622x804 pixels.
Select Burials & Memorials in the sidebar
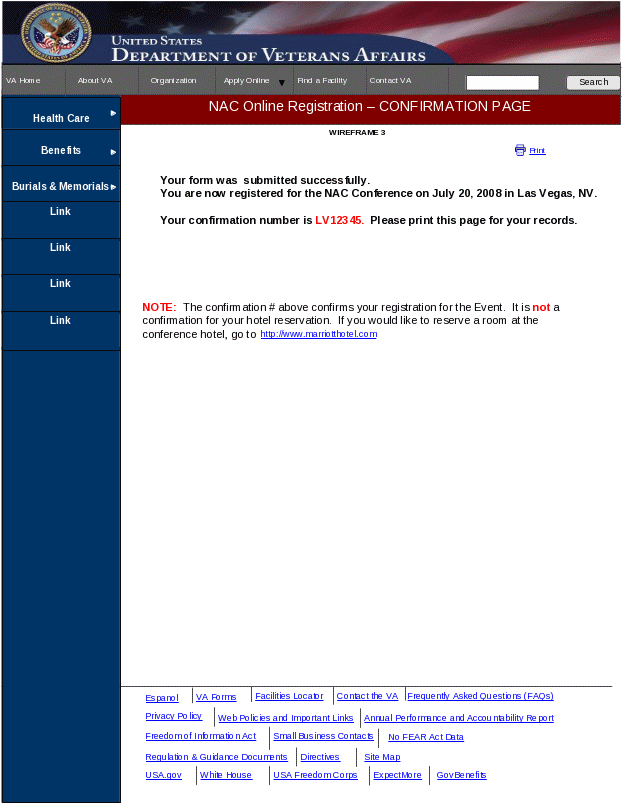pos(61,186)
